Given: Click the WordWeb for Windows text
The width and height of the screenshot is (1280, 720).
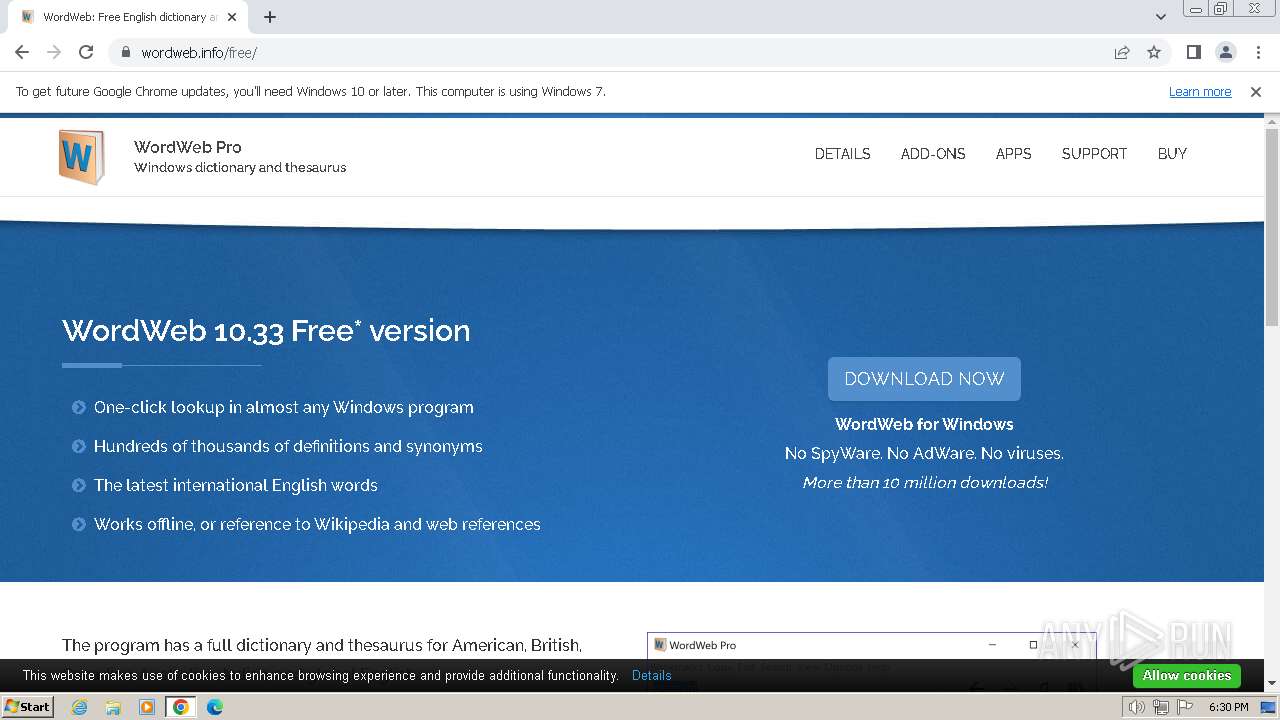Looking at the screenshot, I should (924, 424).
